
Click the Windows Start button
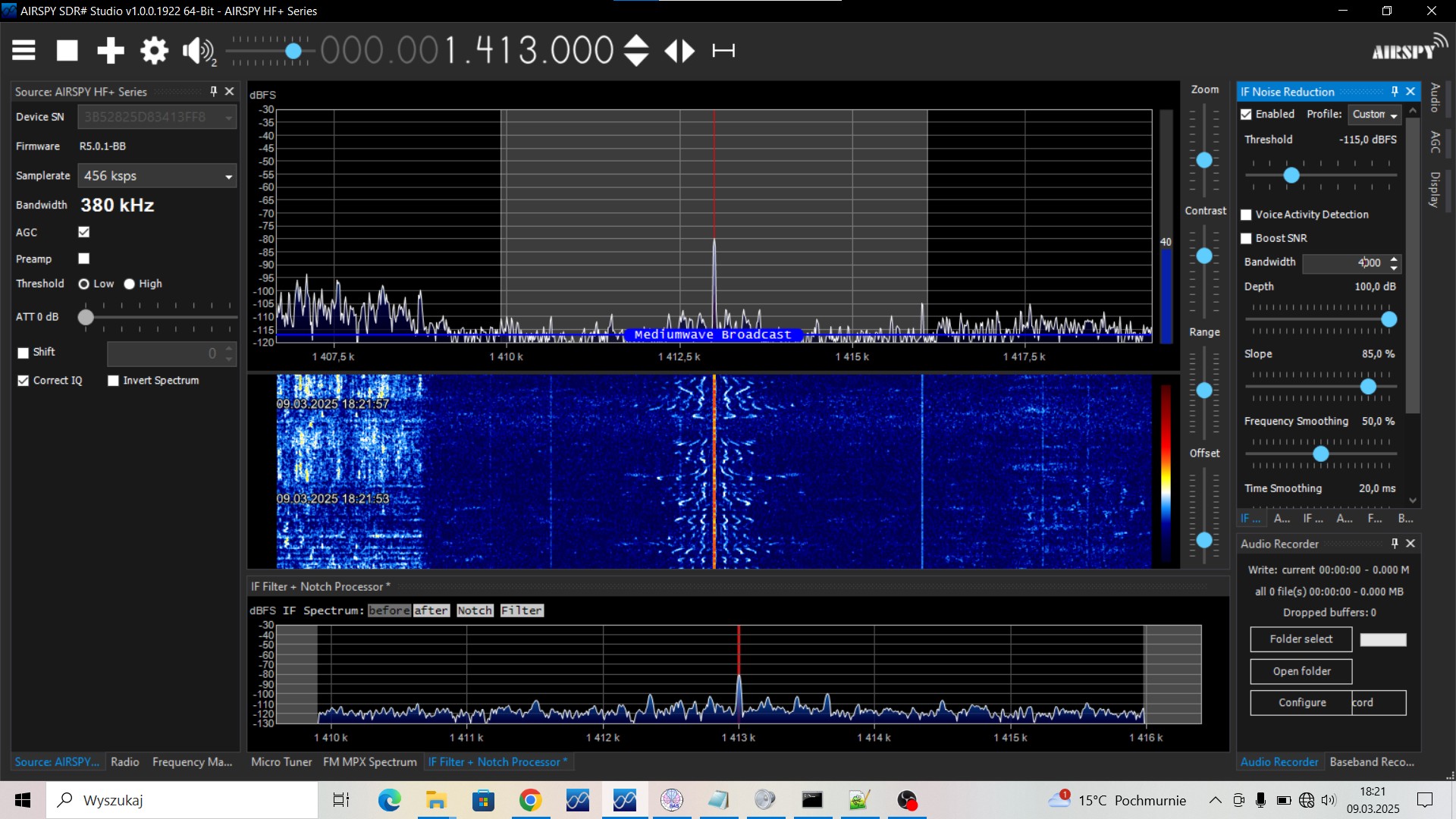[x=23, y=800]
